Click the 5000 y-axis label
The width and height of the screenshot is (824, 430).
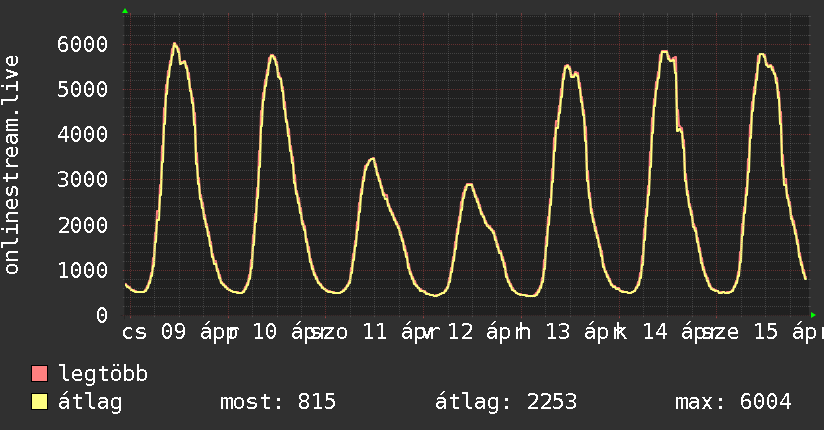(83, 89)
